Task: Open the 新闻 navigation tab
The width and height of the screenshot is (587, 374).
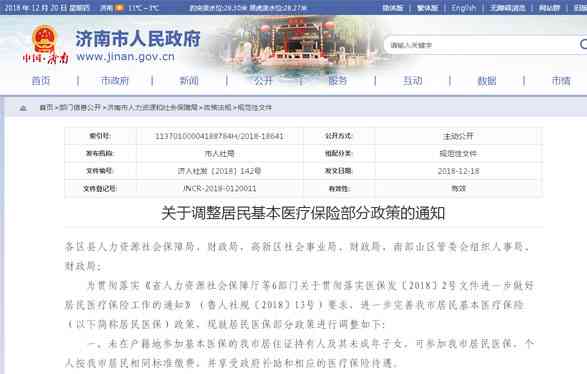Action: (189, 80)
